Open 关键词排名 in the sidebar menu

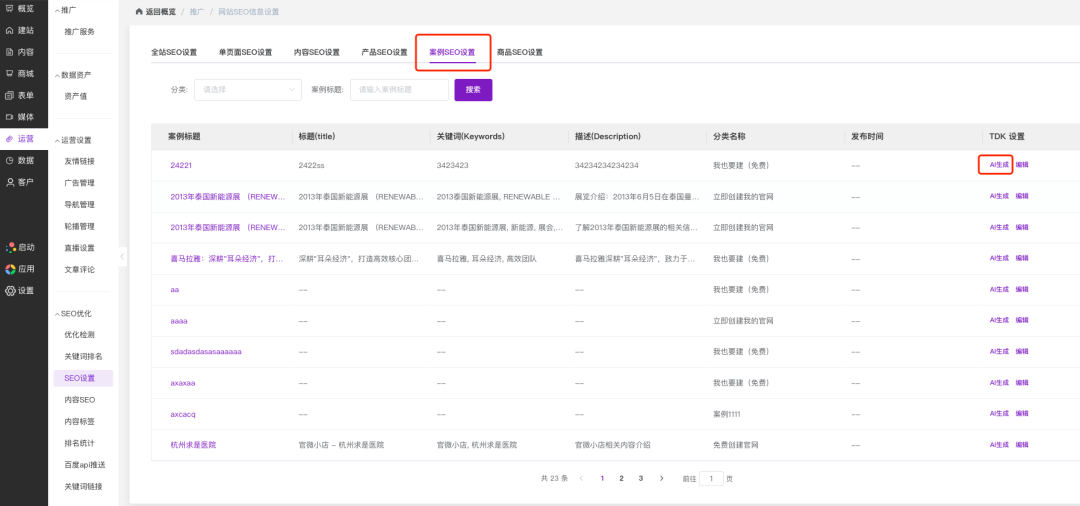pyautogui.click(x=83, y=357)
